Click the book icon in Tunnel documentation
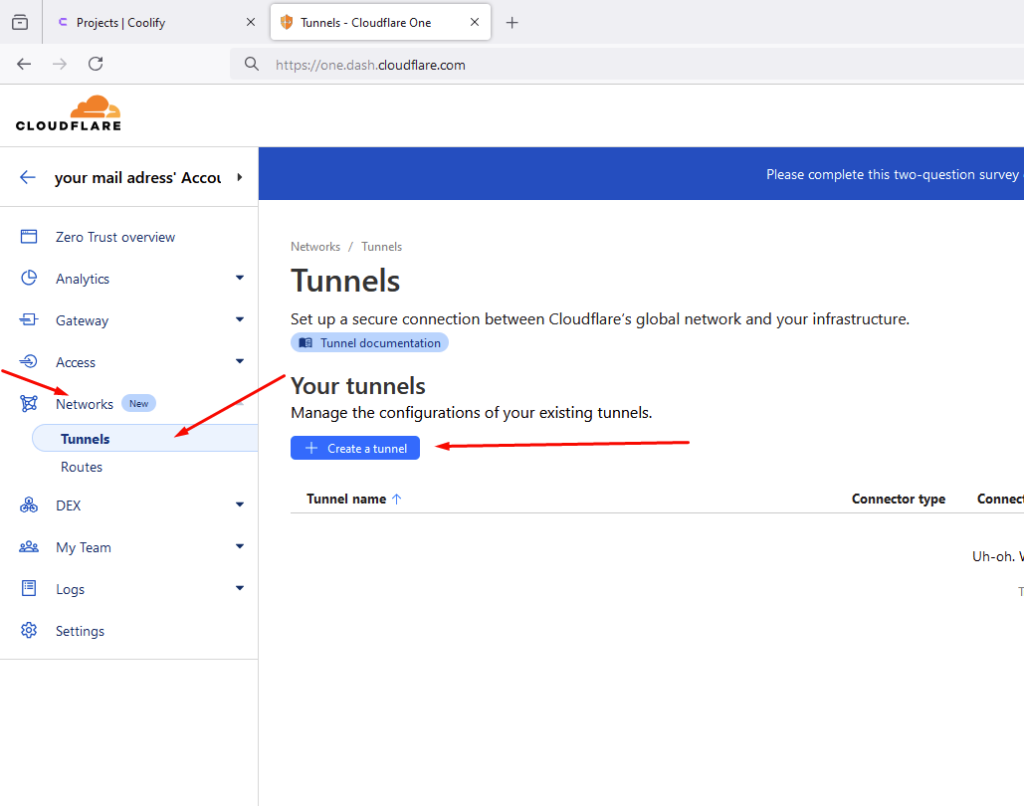 [x=306, y=343]
